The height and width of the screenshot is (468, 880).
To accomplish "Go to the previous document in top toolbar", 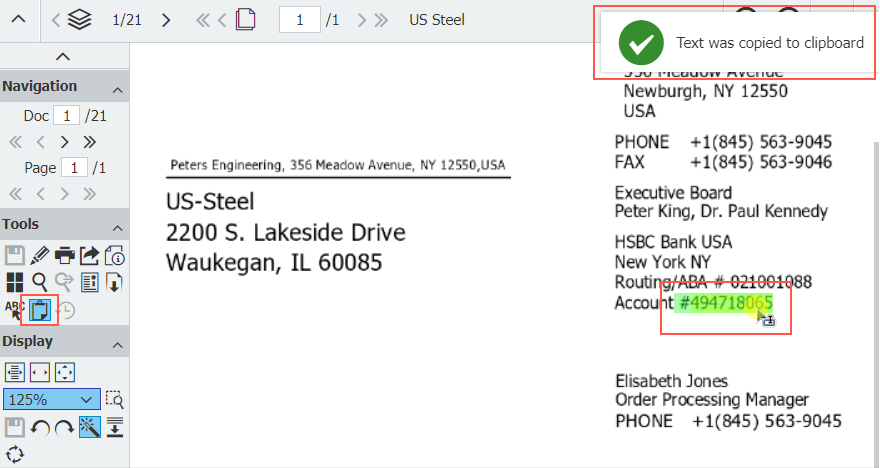I will (55, 20).
